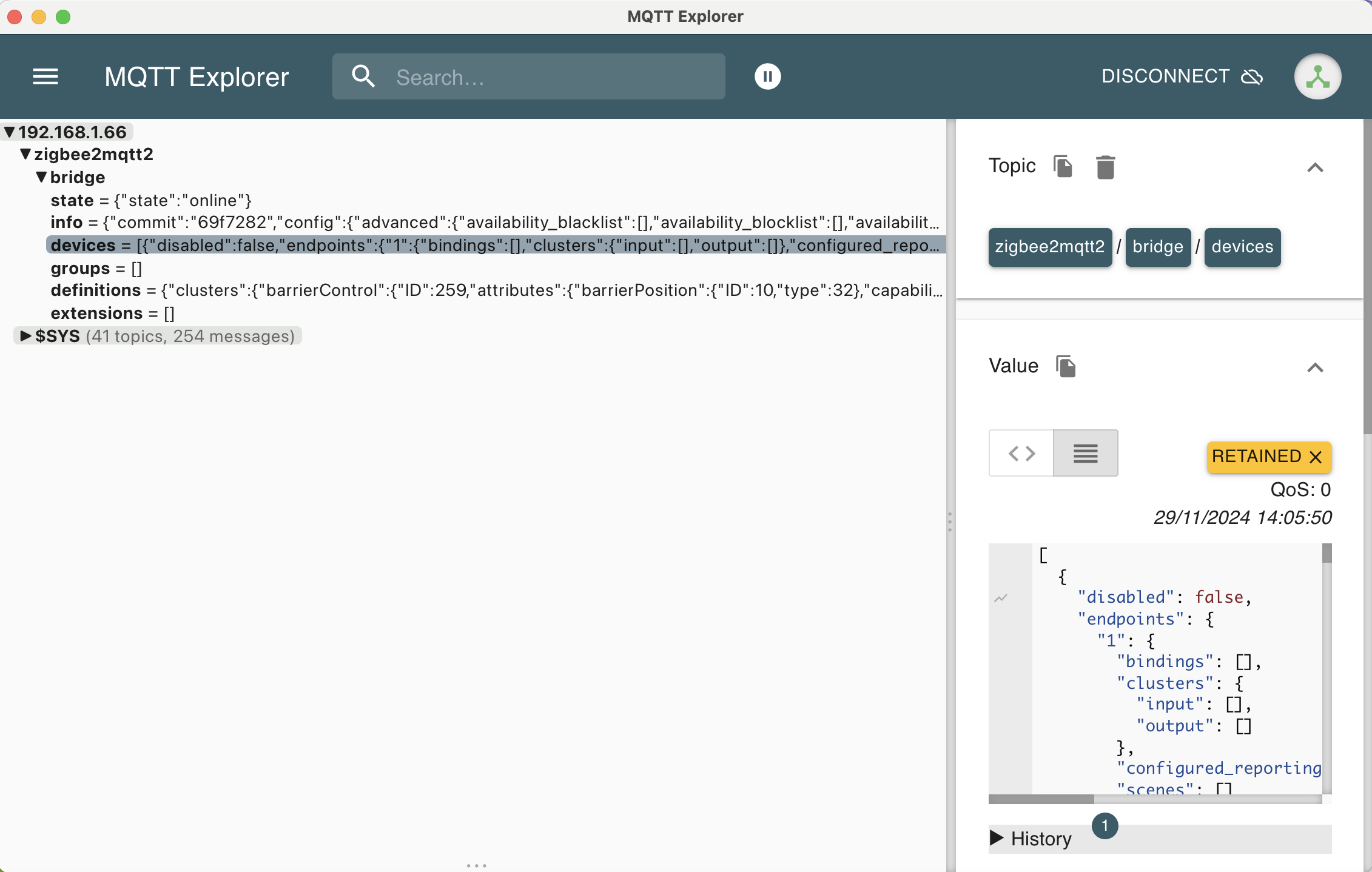Copy topic path to clipboard
The height and width of the screenshot is (872, 1372).
point(1063,166)
